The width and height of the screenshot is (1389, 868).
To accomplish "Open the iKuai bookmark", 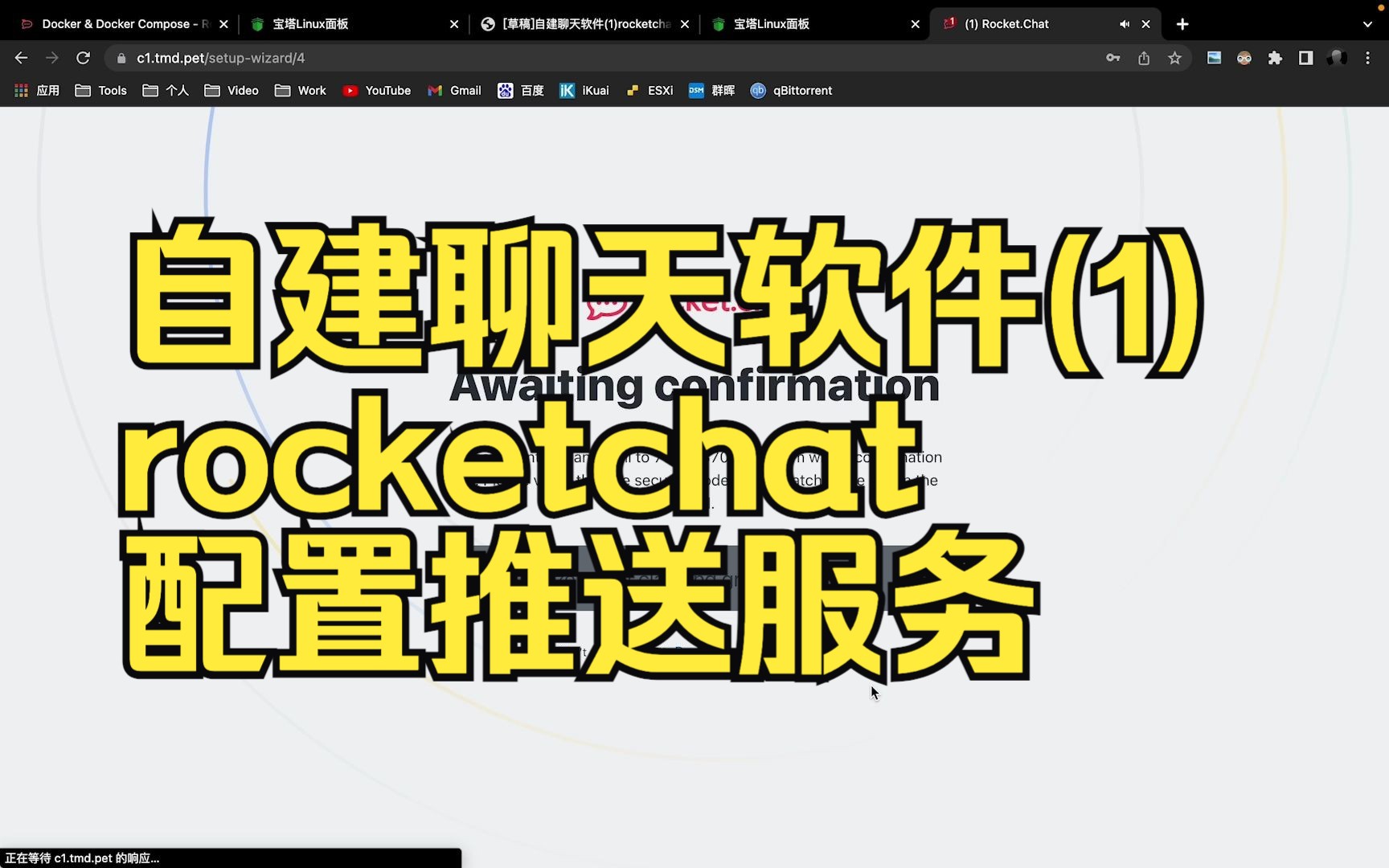I will click(584, 91).
